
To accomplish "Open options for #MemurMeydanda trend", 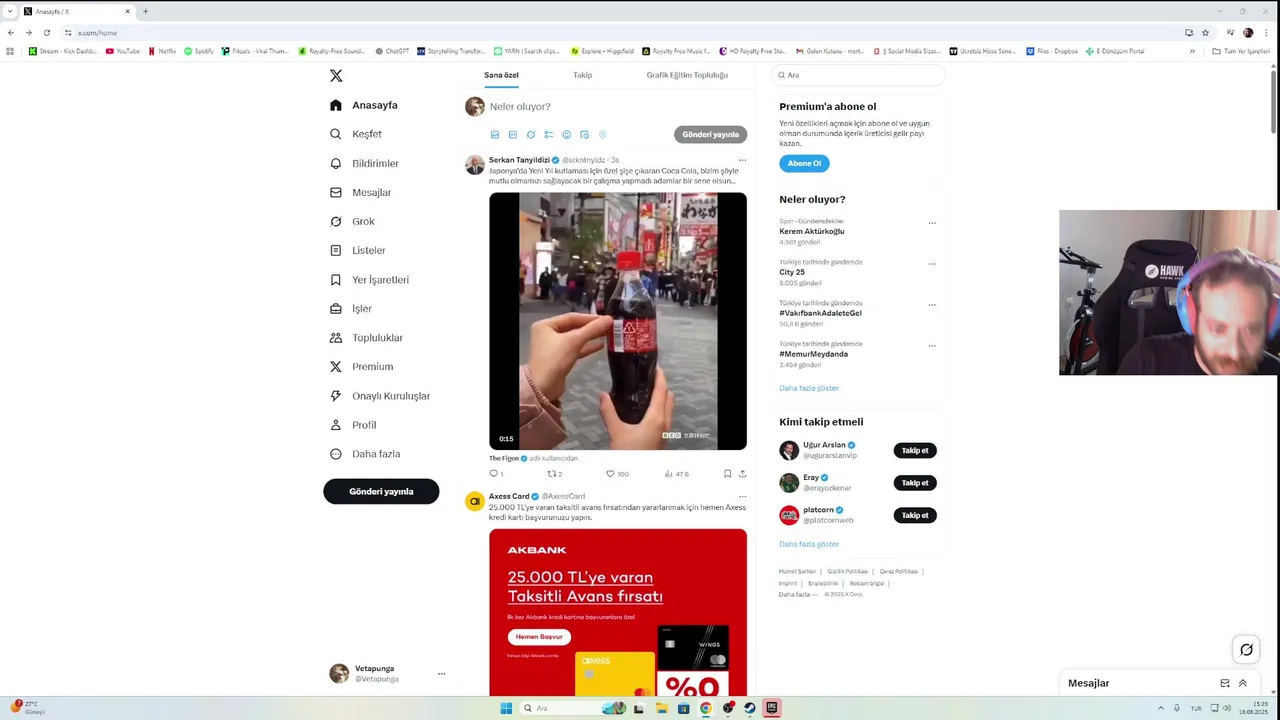I will pos(932,346).
